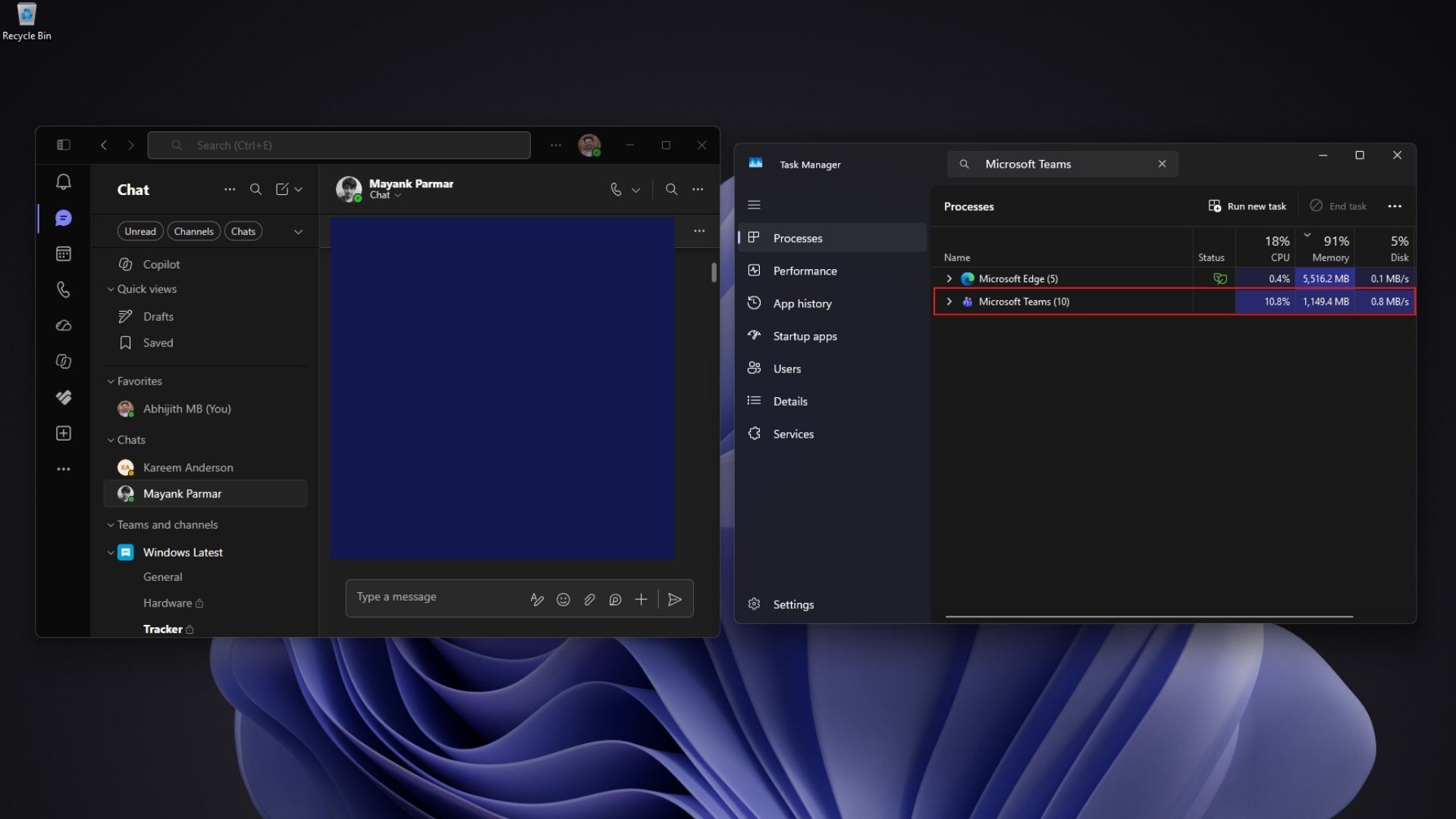The image size is (1456, 819).
Task: Click the chat conversation vertical scrollbar
Action: pos(714,272)
